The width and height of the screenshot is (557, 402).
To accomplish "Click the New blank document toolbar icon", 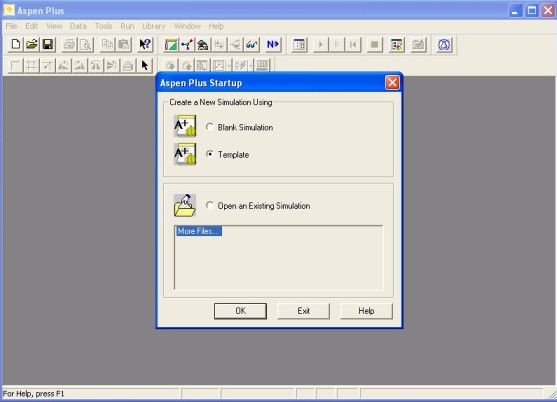I will click(x=15, y=45).
